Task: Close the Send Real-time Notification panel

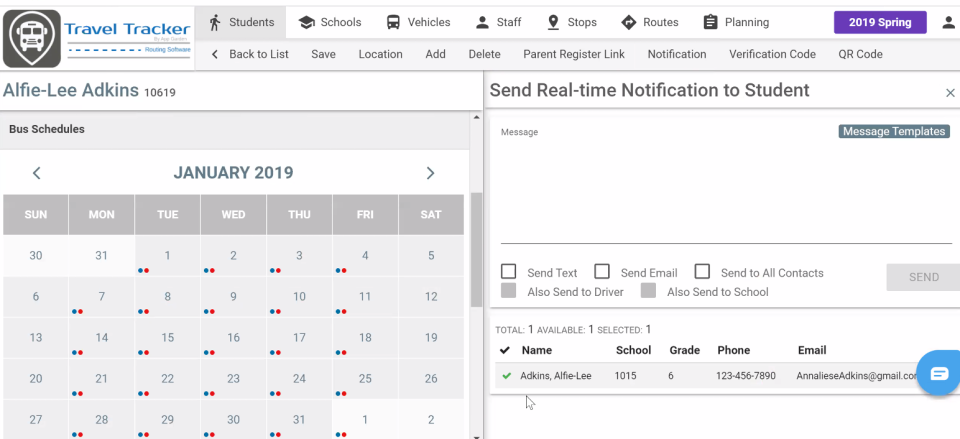Action: [x=950, y=93]
